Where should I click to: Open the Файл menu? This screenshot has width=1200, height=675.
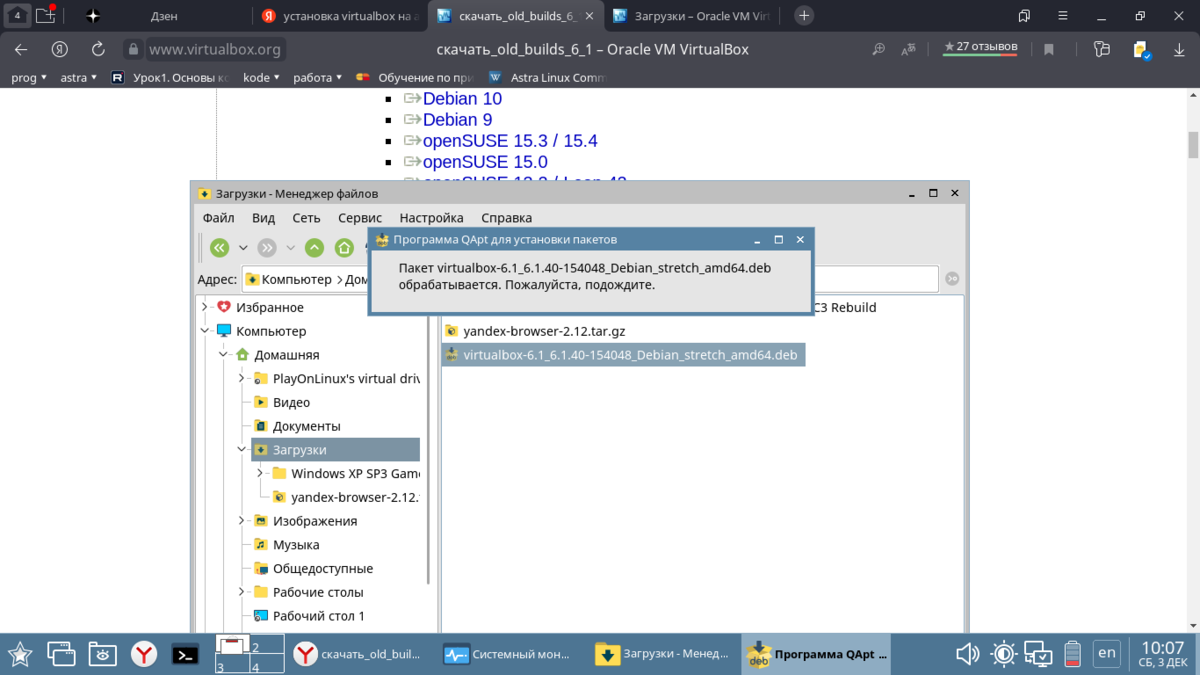(x=218, y=217)
